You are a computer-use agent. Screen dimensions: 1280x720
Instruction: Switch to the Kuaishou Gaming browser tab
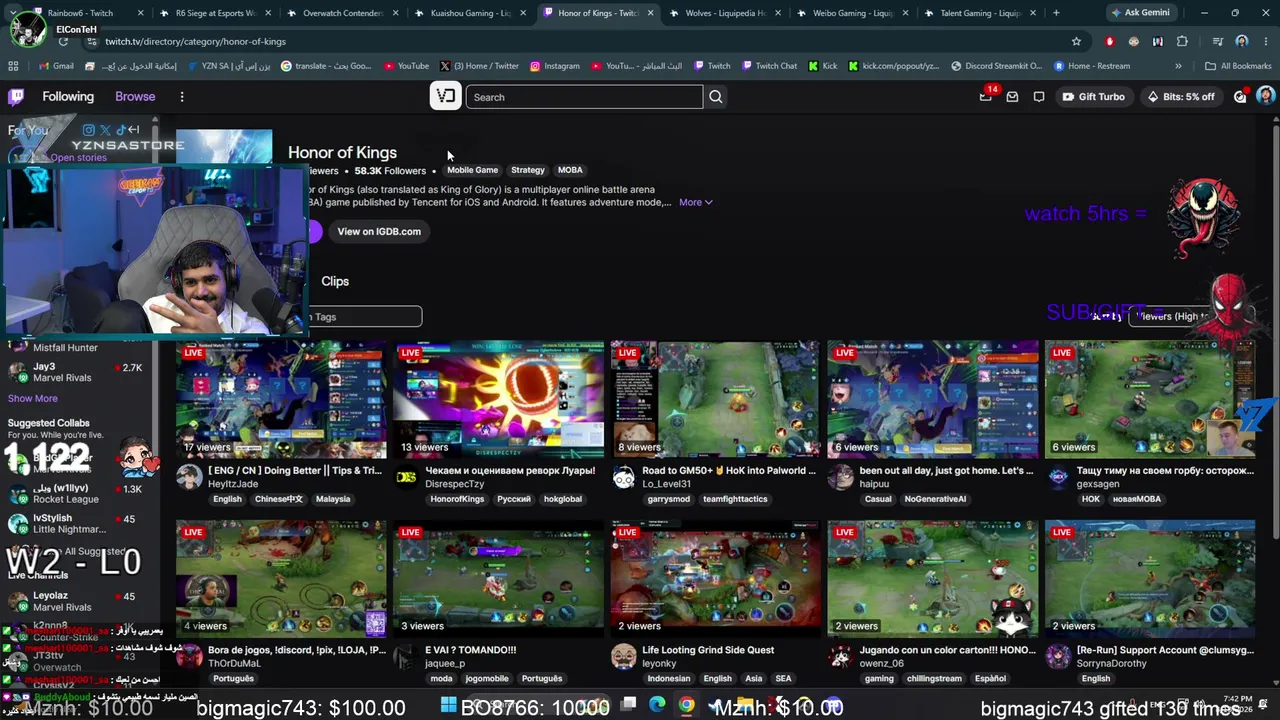click(x=470, y=13)
